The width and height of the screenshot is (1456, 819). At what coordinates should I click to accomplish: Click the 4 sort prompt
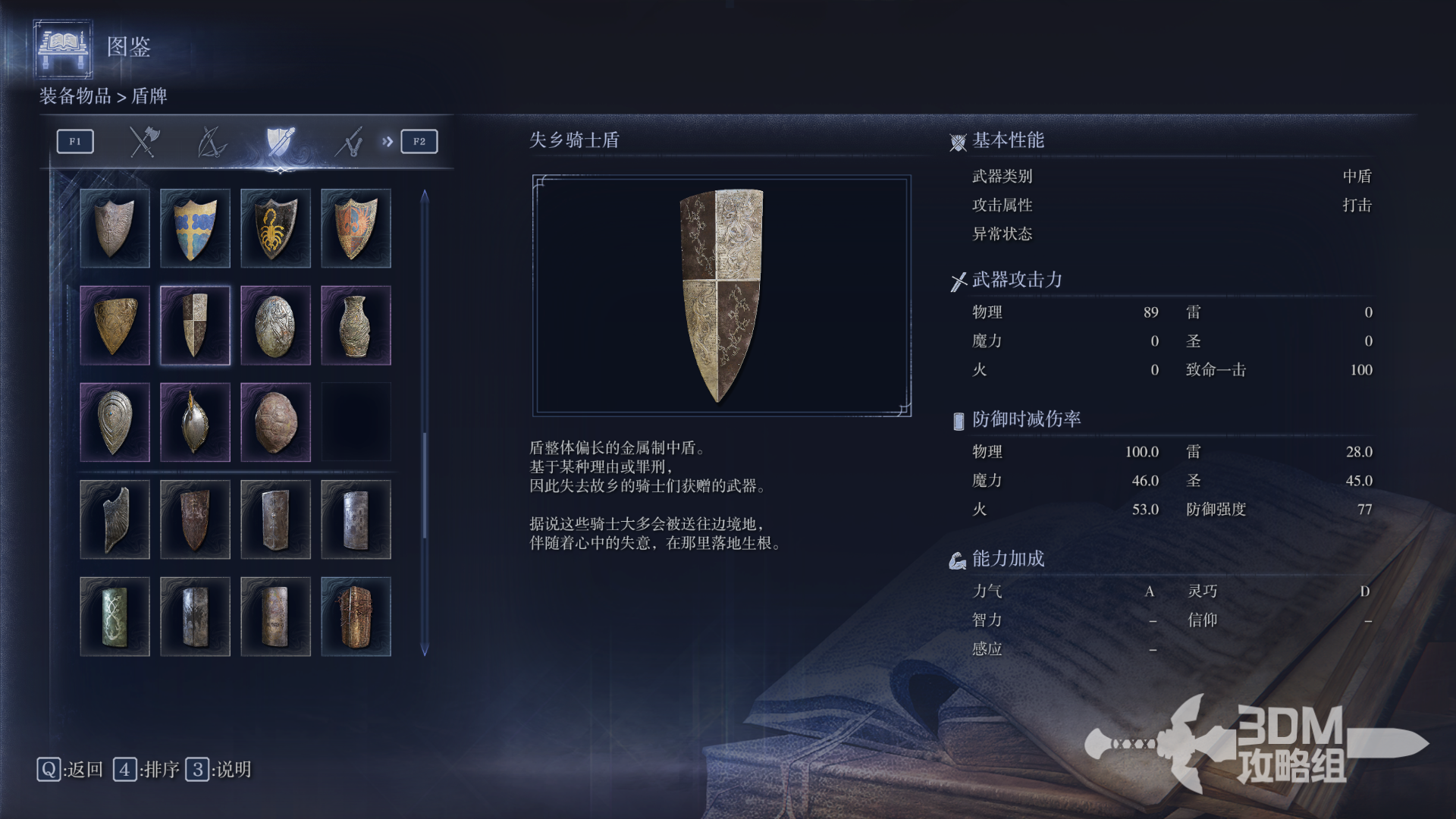click(x=146, y=770)
